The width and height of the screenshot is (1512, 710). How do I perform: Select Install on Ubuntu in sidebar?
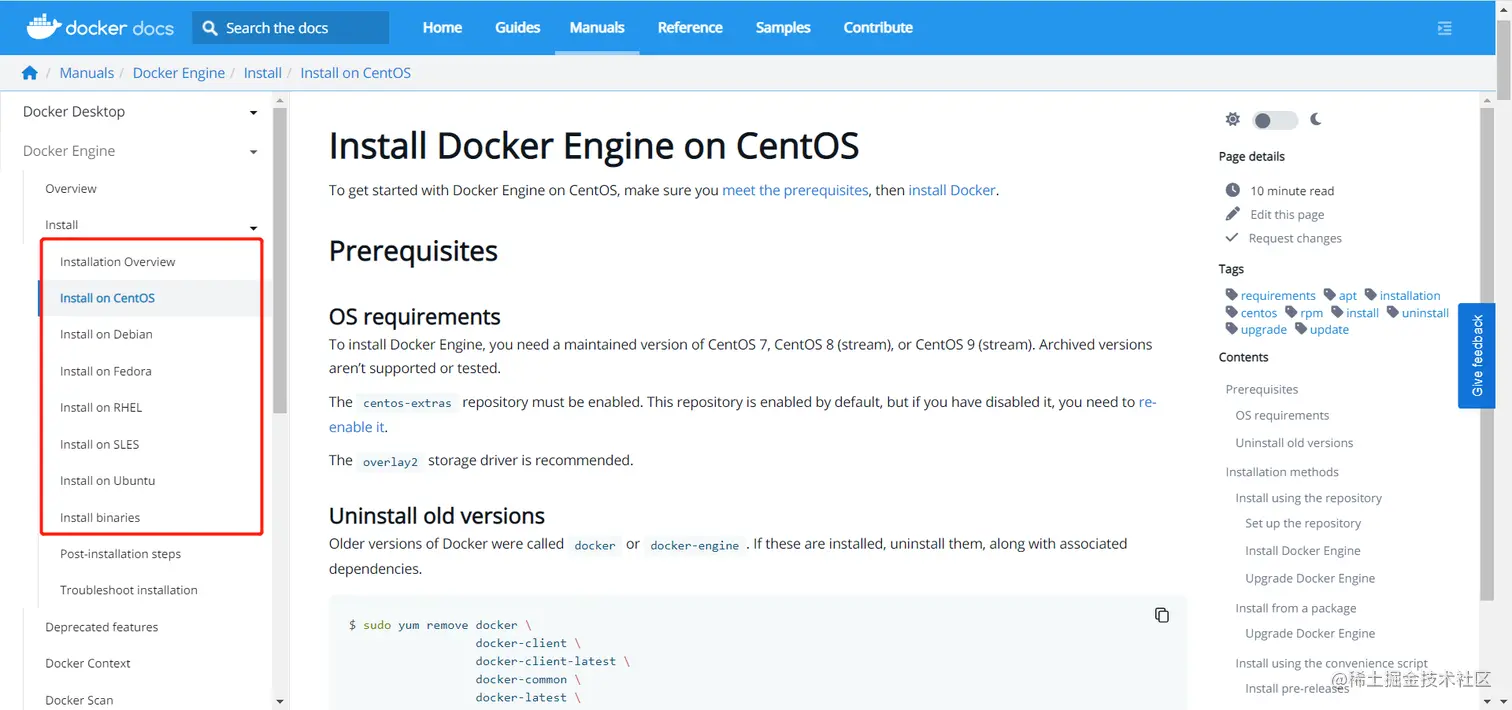107,481
